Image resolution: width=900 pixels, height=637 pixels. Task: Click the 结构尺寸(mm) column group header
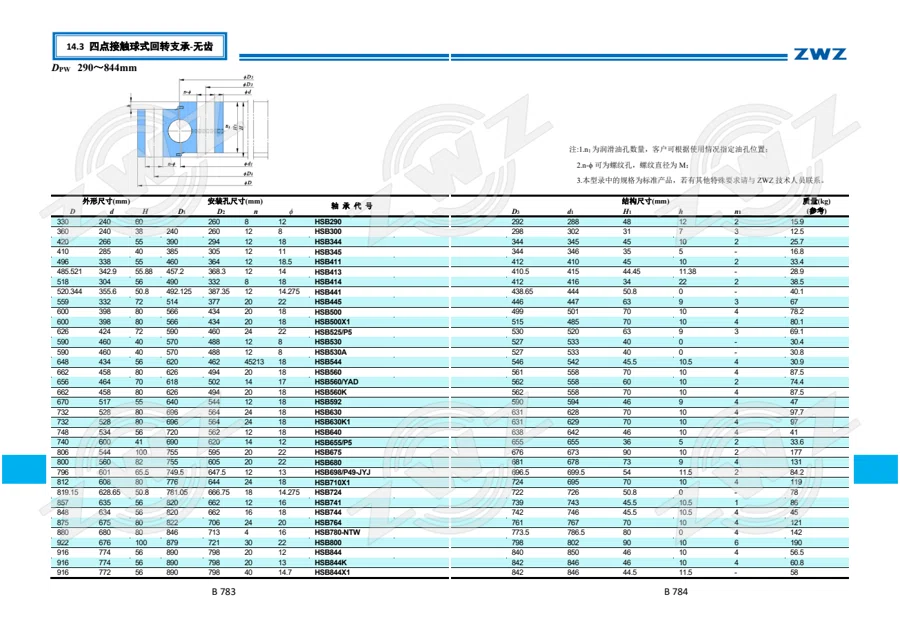click(645, 201)
